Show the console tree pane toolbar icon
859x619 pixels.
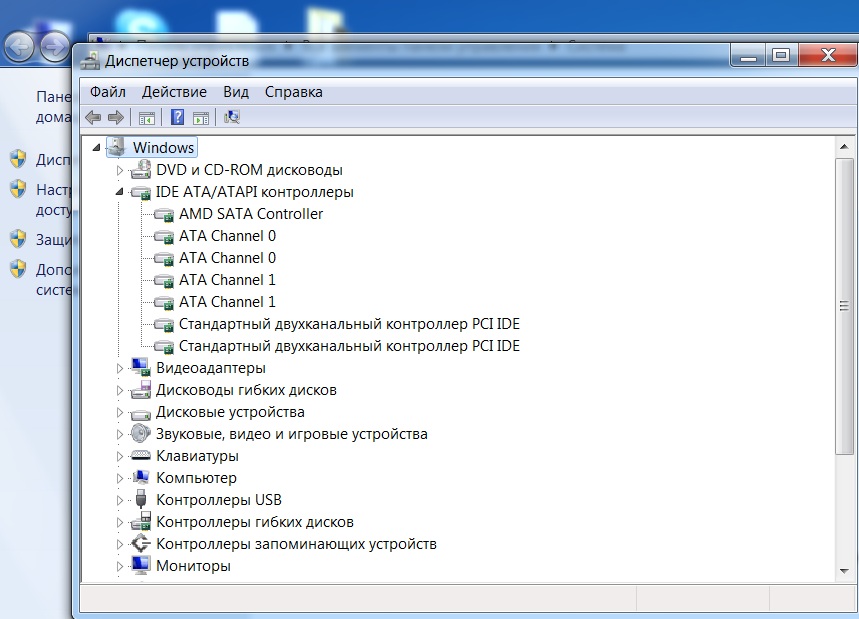[x=147, y=118]
